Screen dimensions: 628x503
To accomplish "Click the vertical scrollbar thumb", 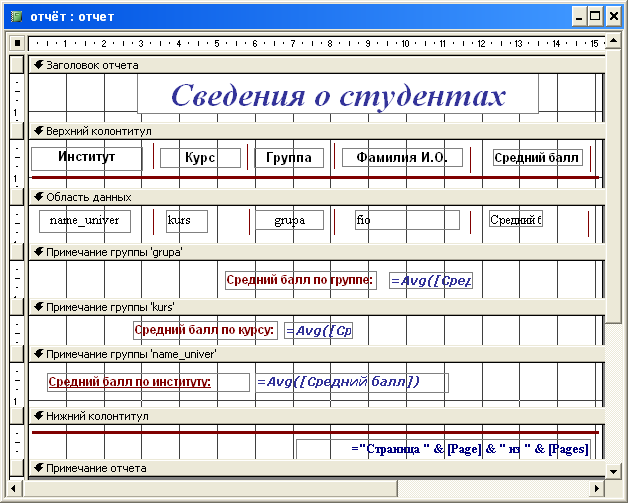I will click(613, 185).
